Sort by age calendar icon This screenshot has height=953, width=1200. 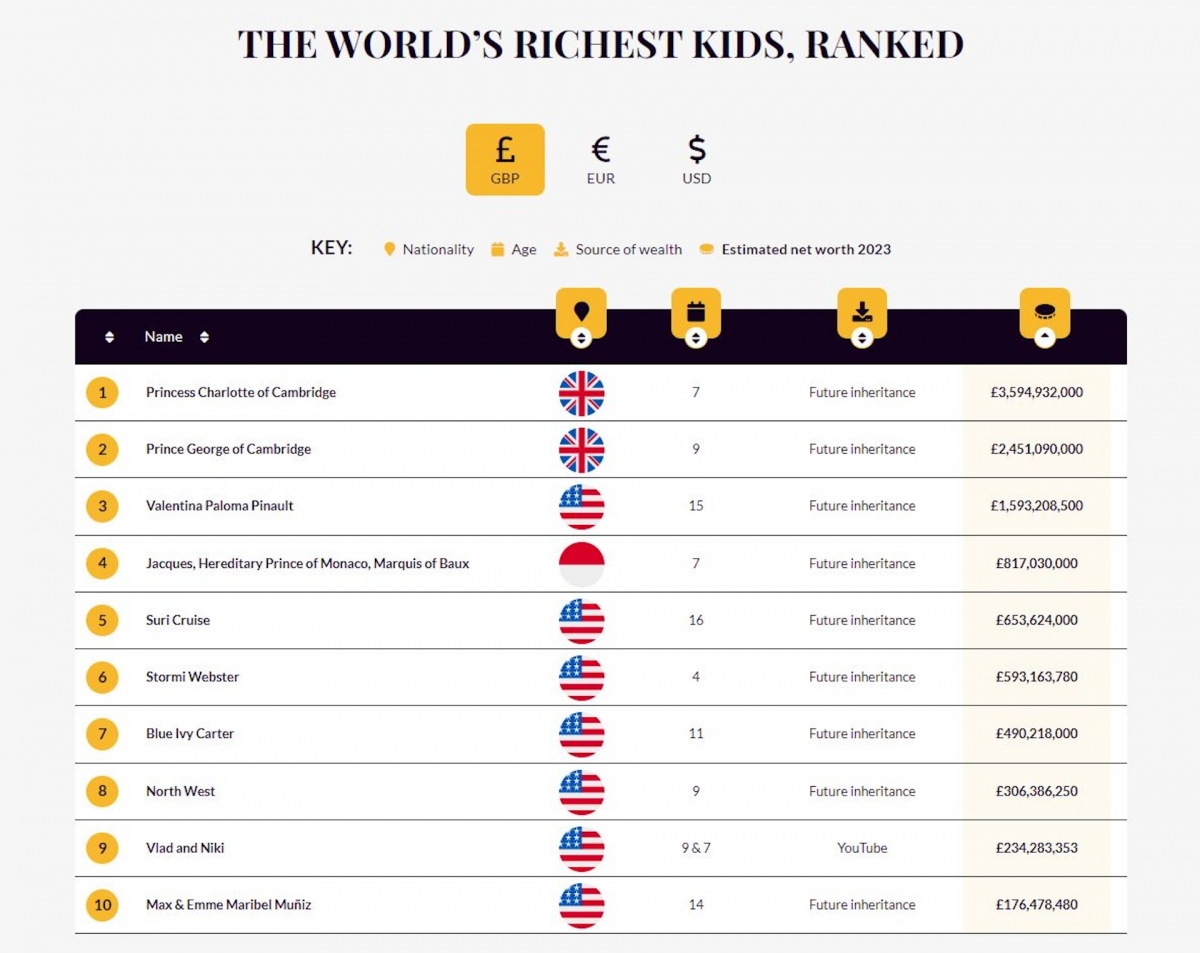(696, 337)
